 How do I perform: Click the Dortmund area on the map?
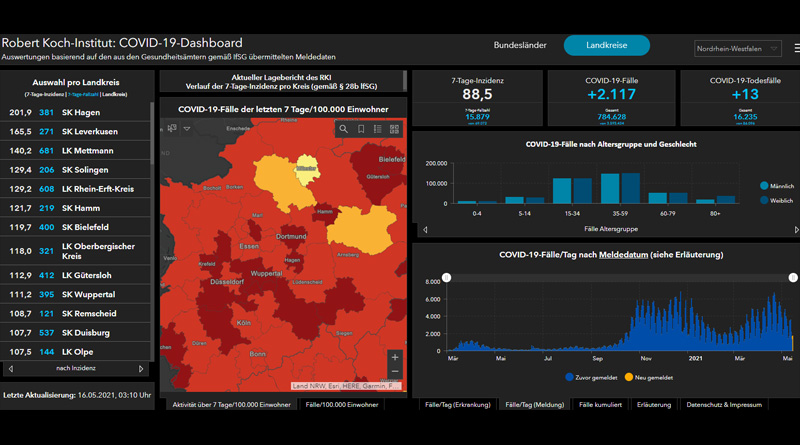(x=291, y=236)
